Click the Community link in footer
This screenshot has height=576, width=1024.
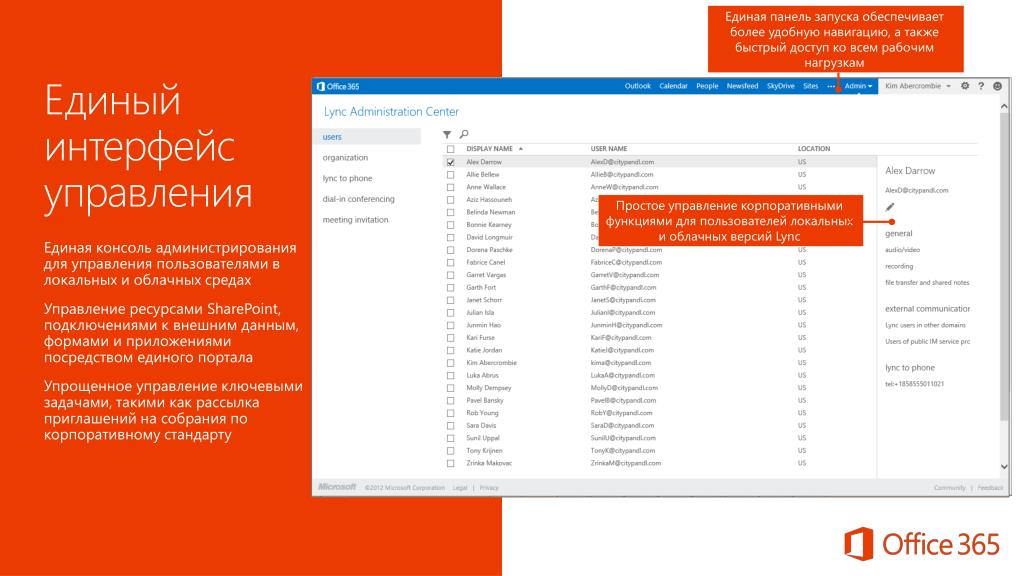(950, 488)
